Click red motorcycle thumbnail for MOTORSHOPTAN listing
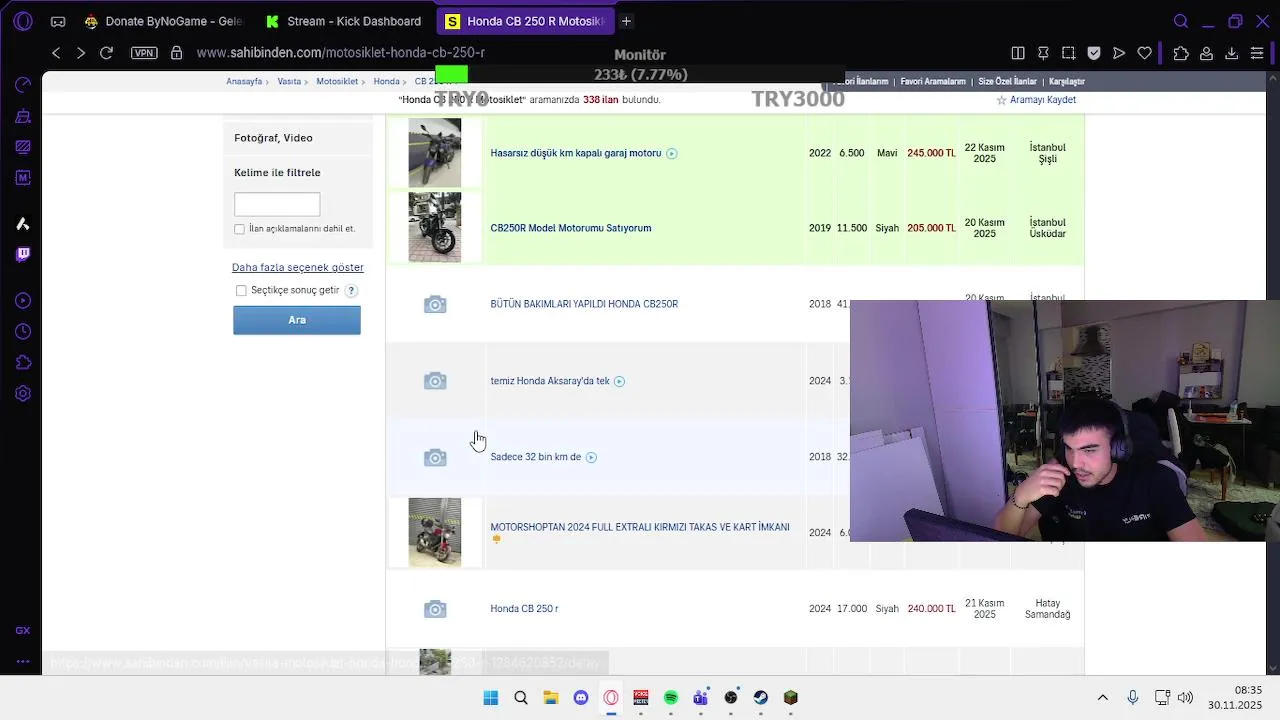This screenshot has height=720, width=1280. pos(435,532)
